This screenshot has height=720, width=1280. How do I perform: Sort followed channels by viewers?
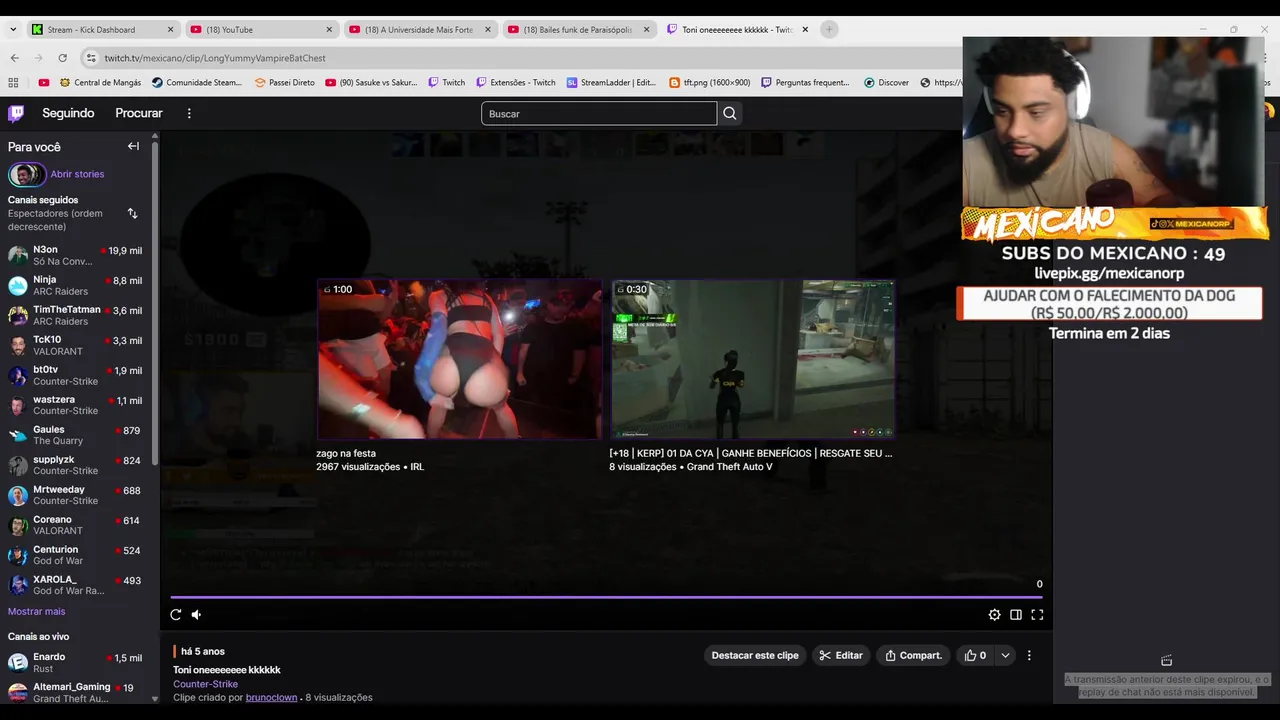pyautogui.click(x=132, y=213)
